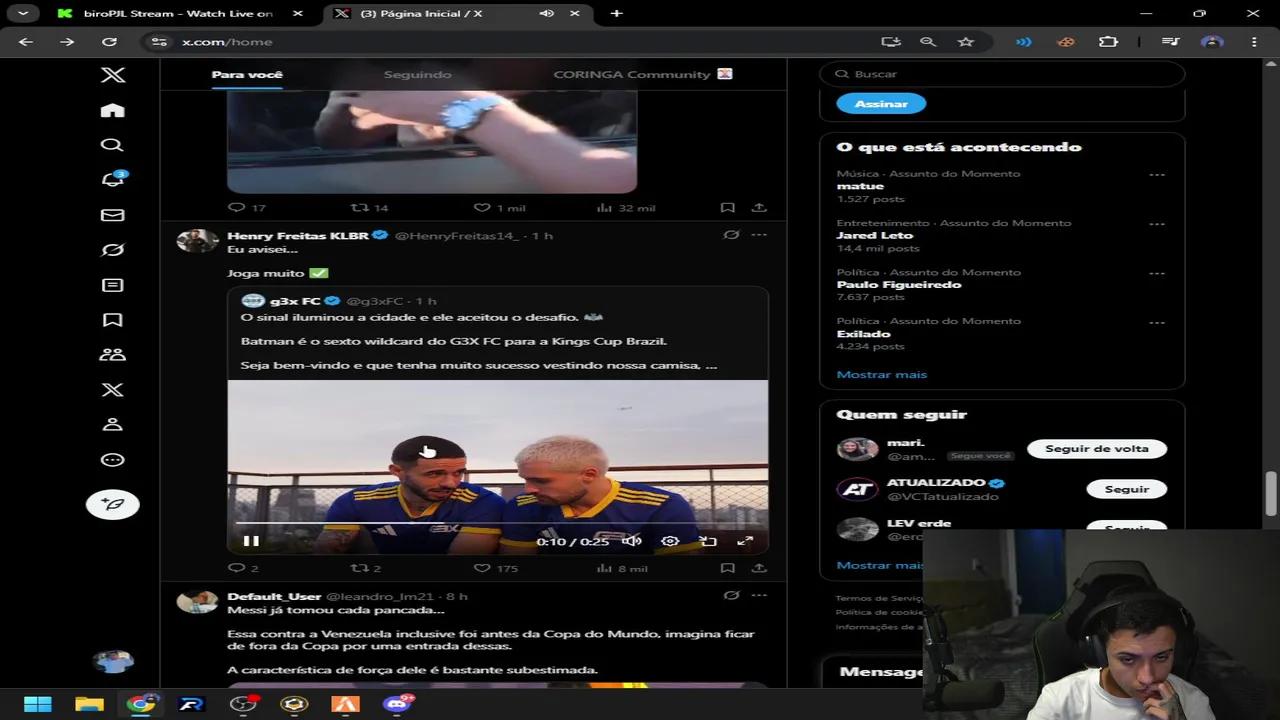
Task: Open Communities icon in sidebar
Action: (112, 355)
